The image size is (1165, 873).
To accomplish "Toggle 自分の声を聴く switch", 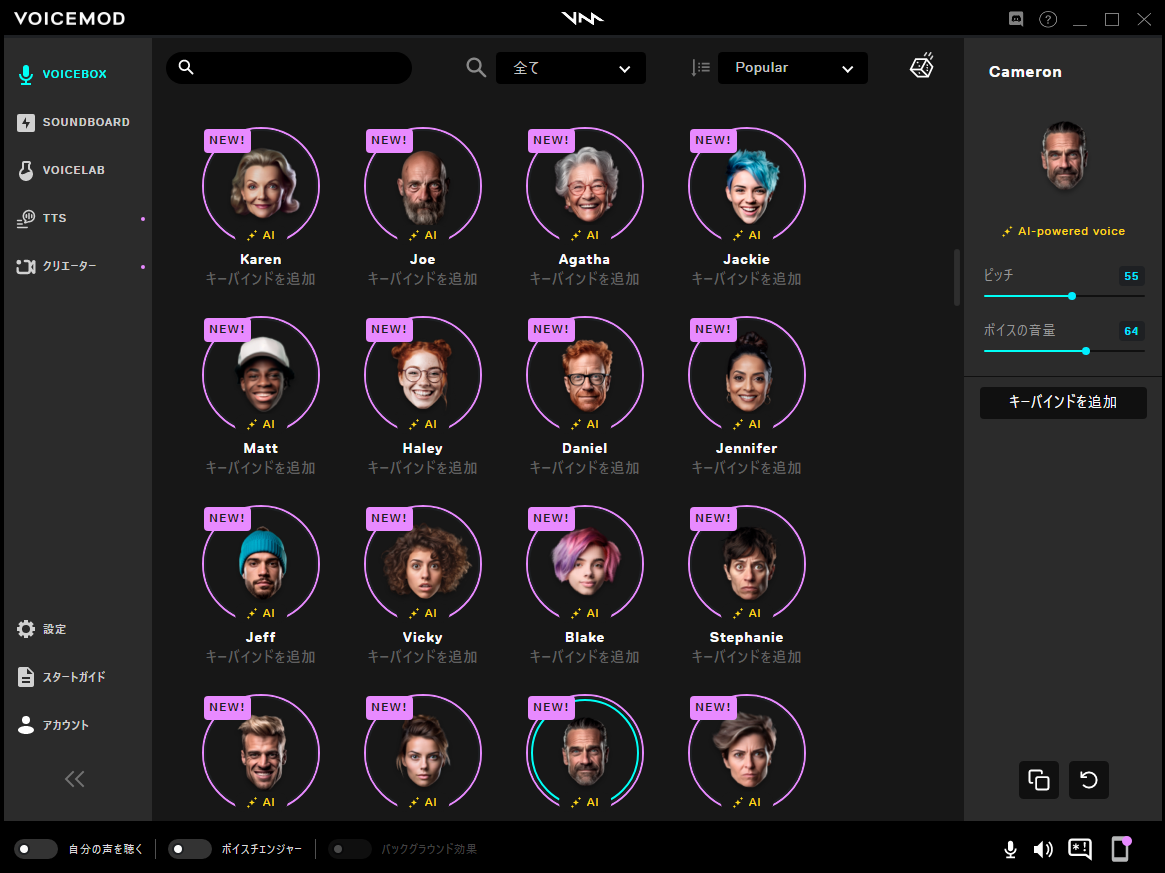I will pyautogui.click(x=36, y=848).
